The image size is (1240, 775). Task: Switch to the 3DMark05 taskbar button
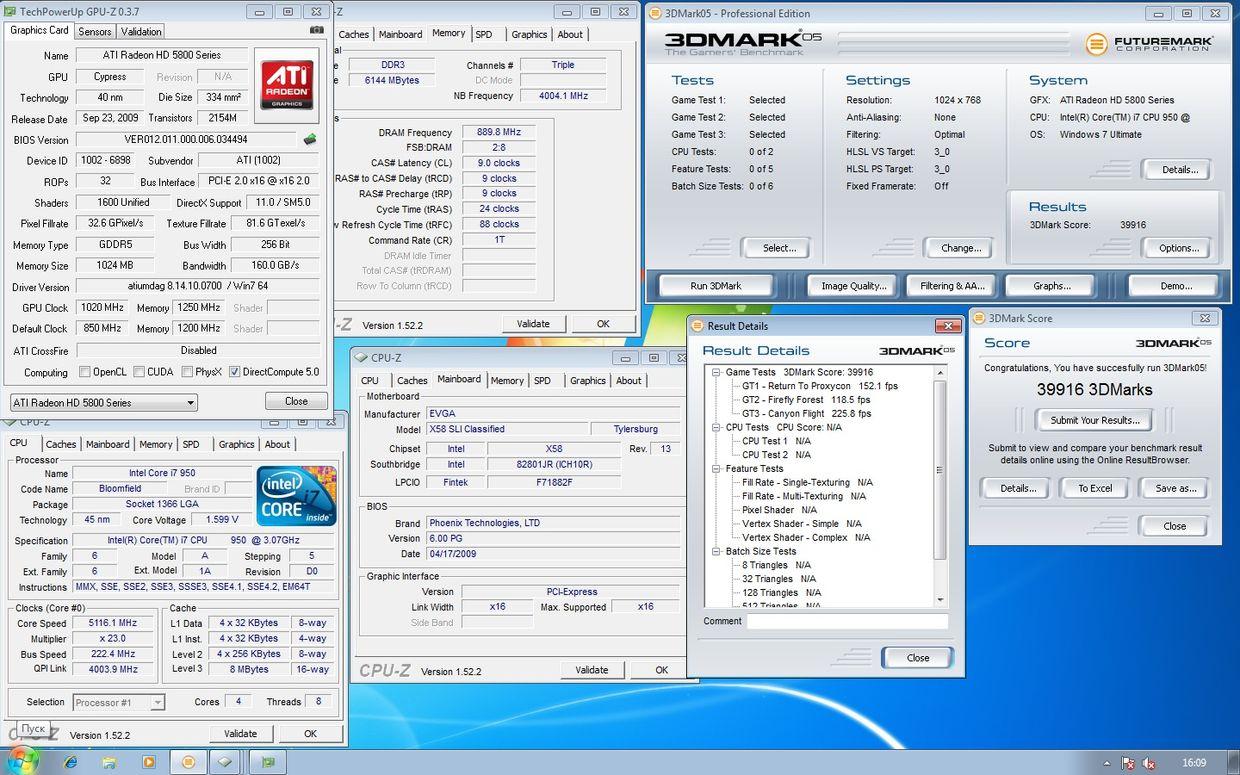click(188, 762)
